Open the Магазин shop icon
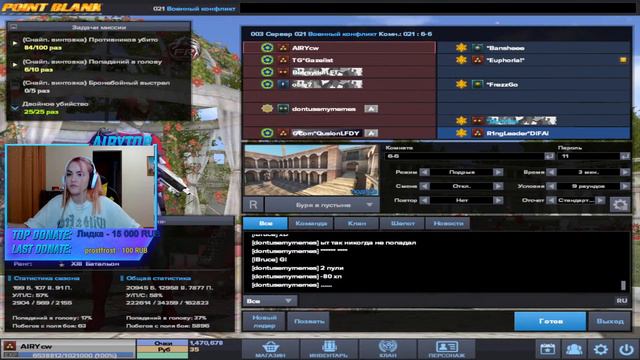This screenshot has height=360, width=640. point(270,349)
